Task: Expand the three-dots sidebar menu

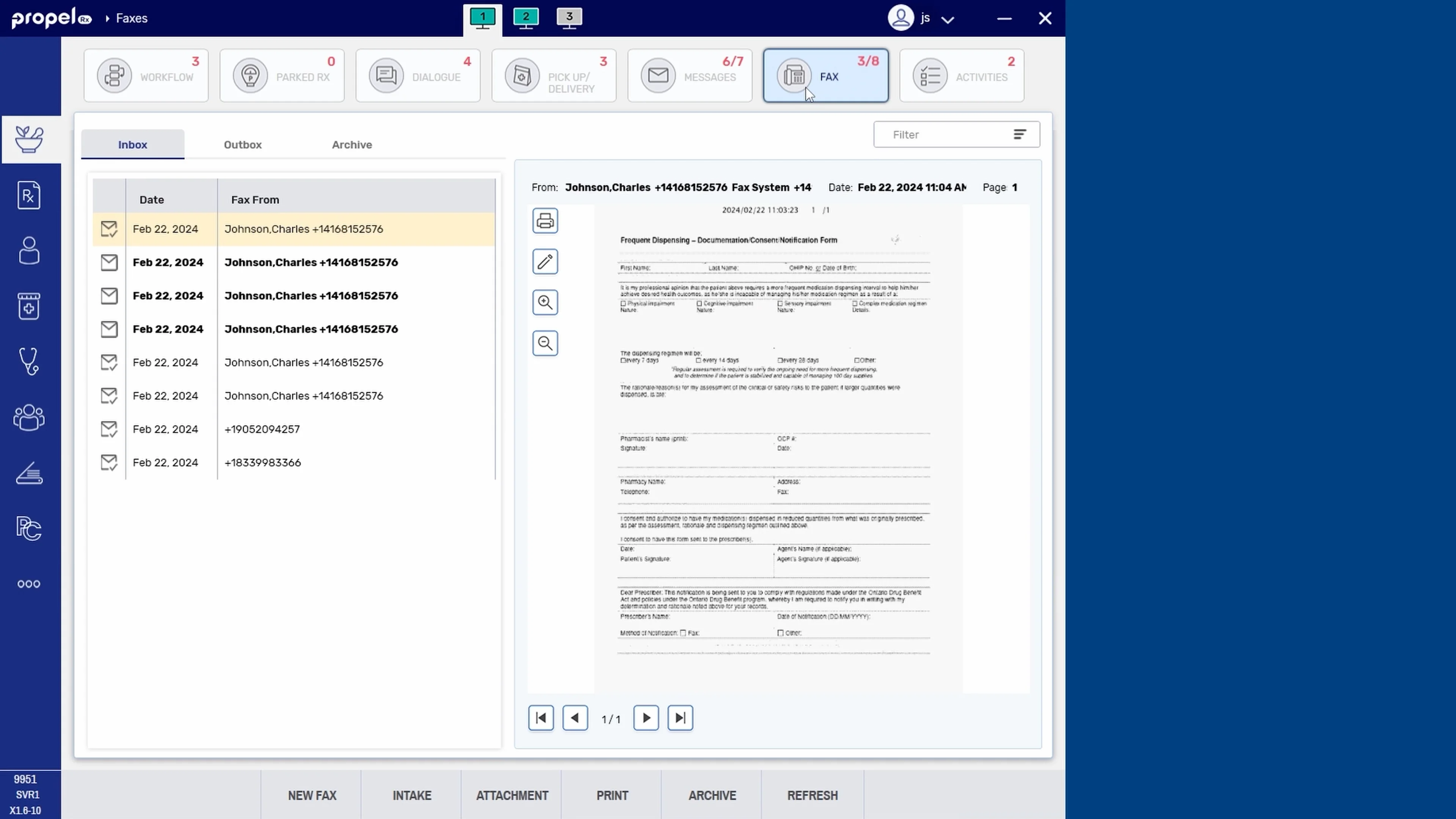Action: click(29, 584)
